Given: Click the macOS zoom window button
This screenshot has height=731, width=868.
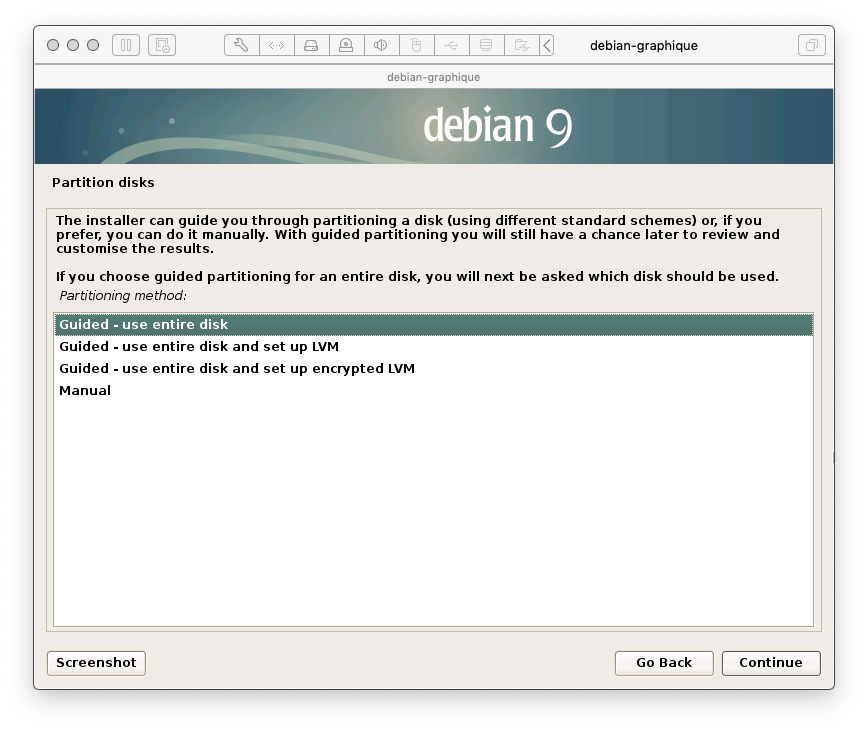Looking at the screenshot, I should pos(93,45).
